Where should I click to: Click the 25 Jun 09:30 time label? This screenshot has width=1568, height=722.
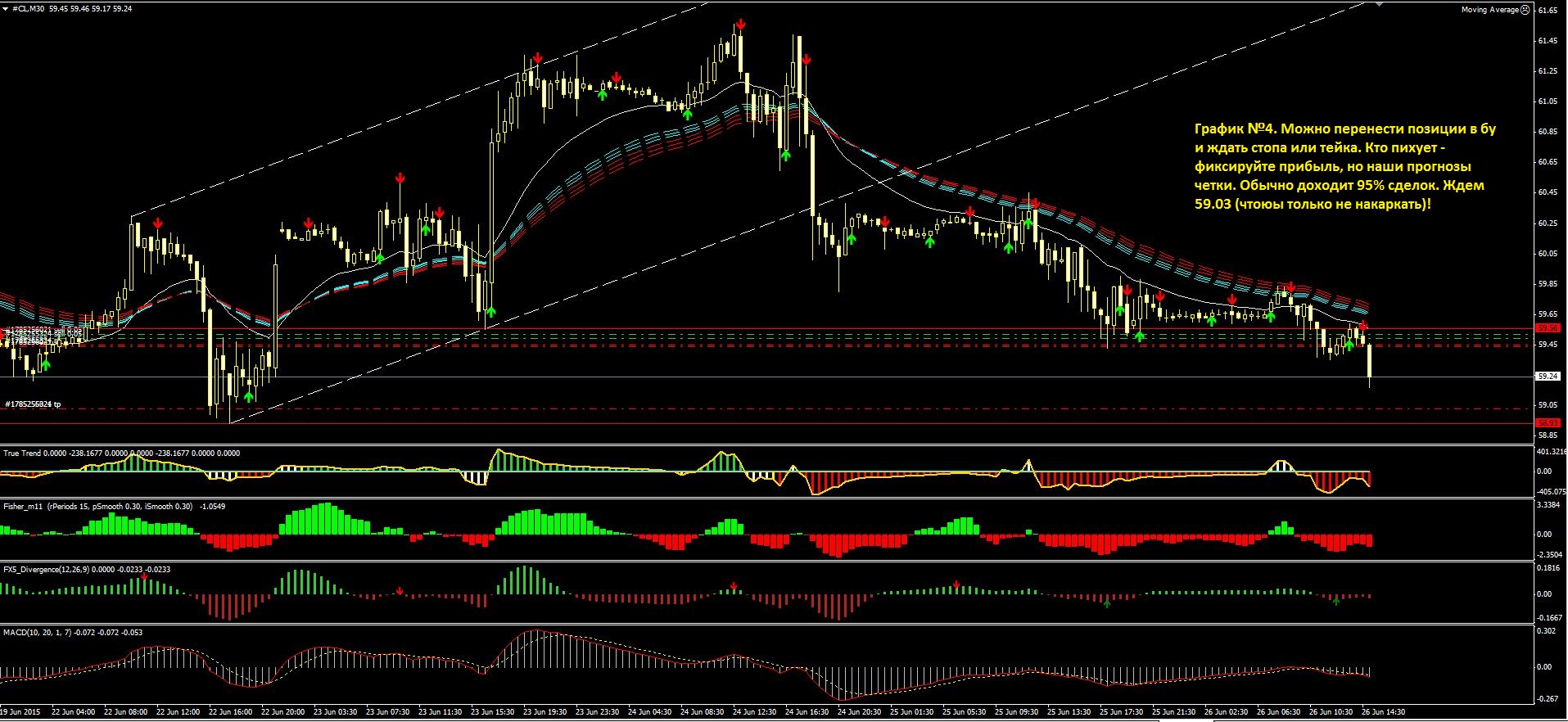point(1017,712)
